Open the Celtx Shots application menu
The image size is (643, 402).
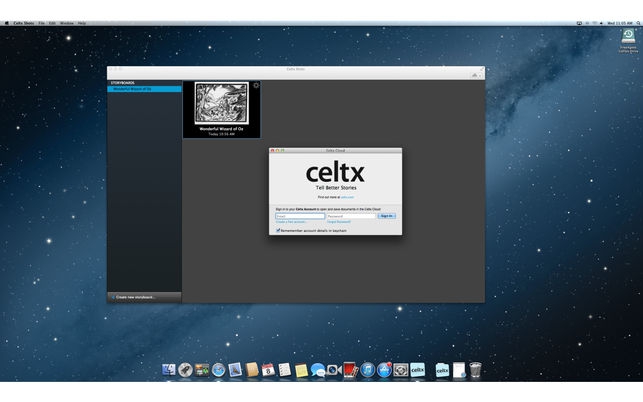tap(24, 23)
